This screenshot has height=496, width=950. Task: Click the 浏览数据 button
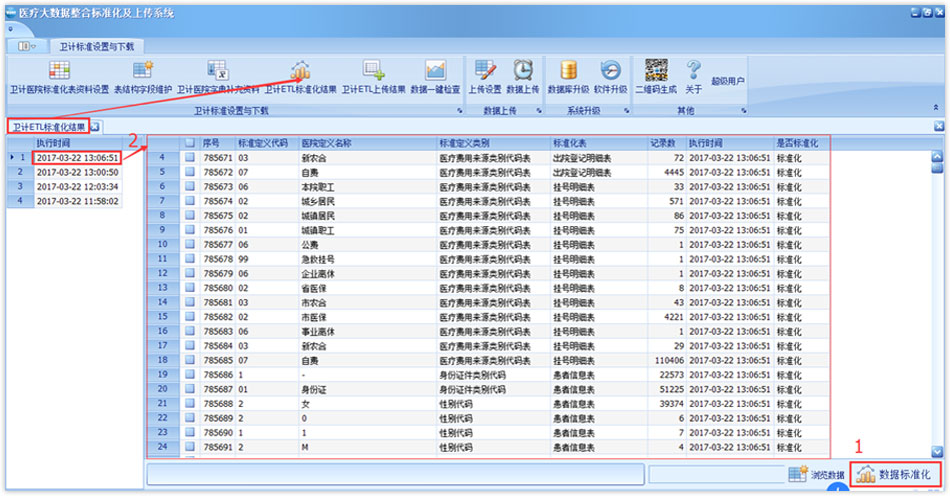817,474
